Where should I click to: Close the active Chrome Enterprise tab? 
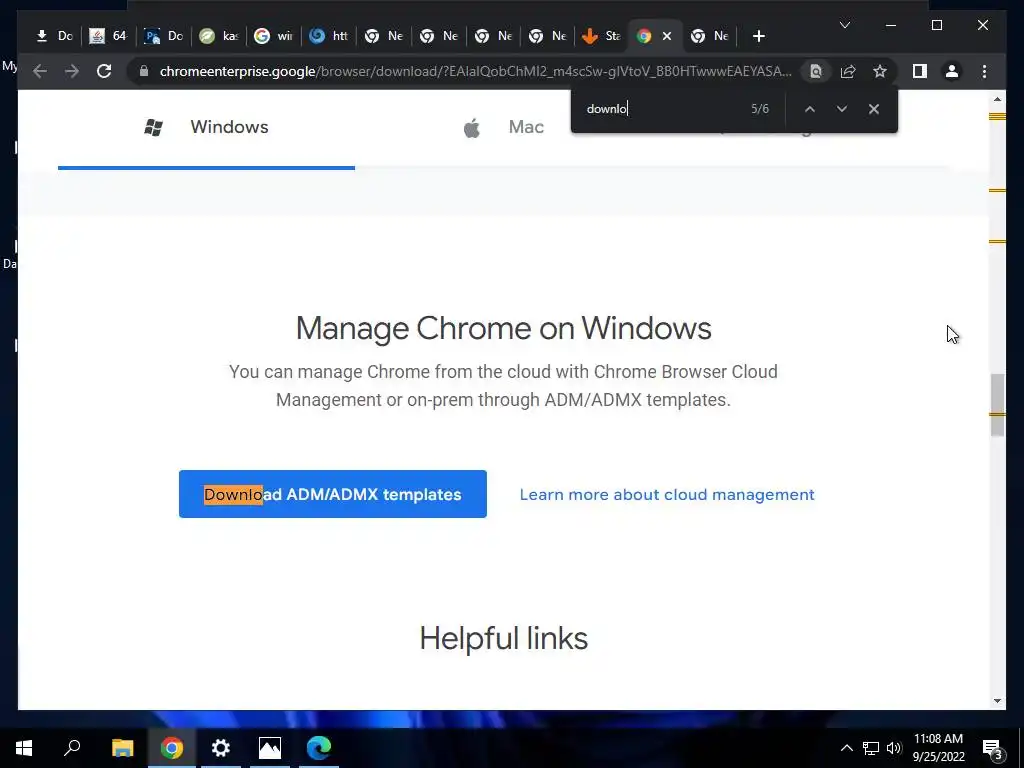pos(667,37)
